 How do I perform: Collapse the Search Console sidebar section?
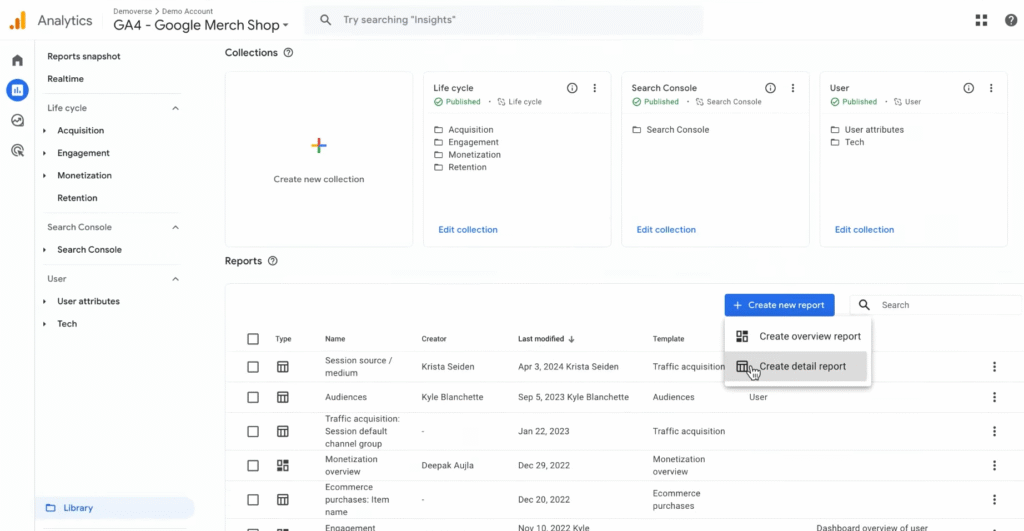tap(175, 227)
